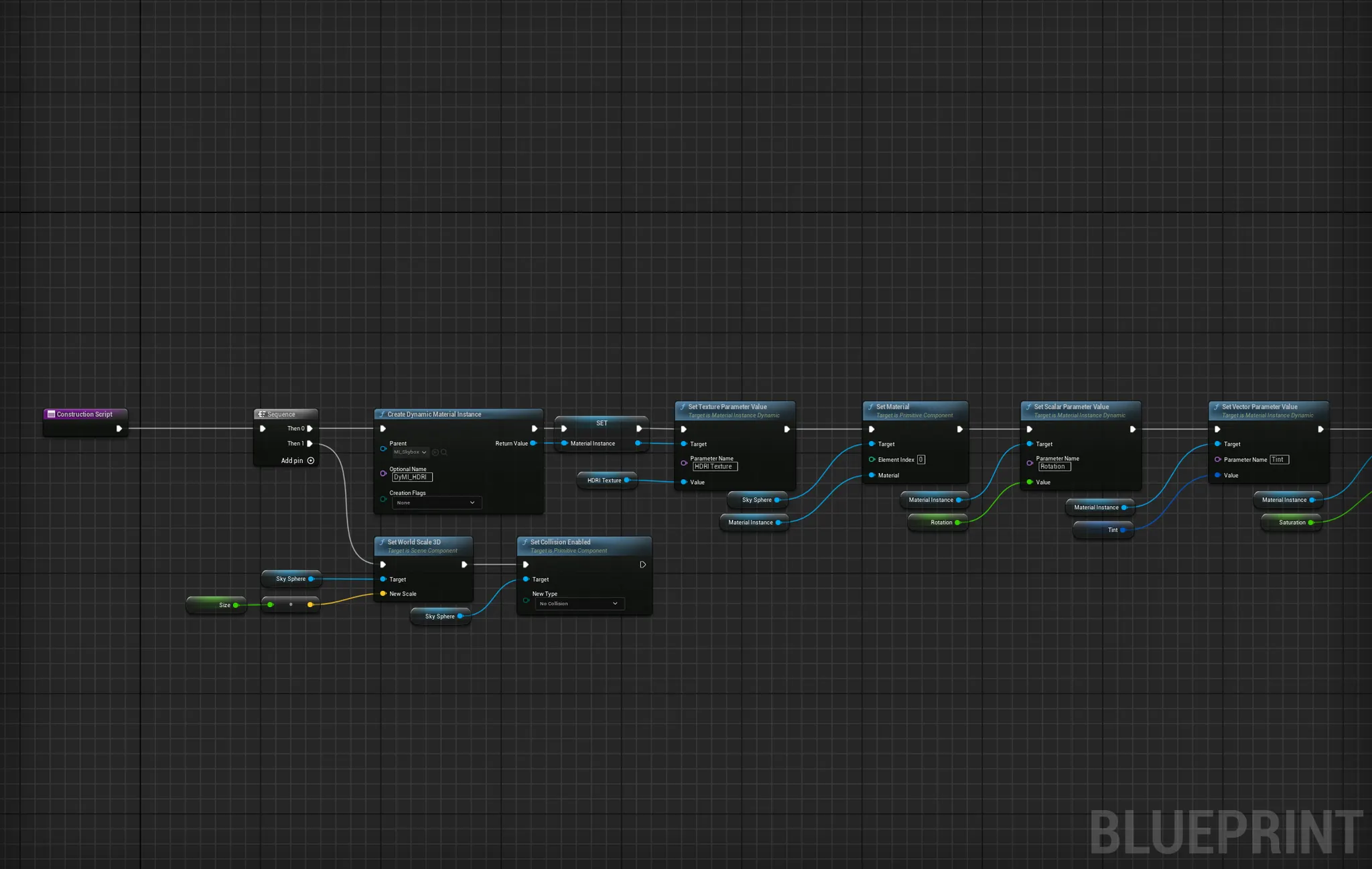
Task: Select the Set World Scale 3D node header
Action: (x=414, y=542)
